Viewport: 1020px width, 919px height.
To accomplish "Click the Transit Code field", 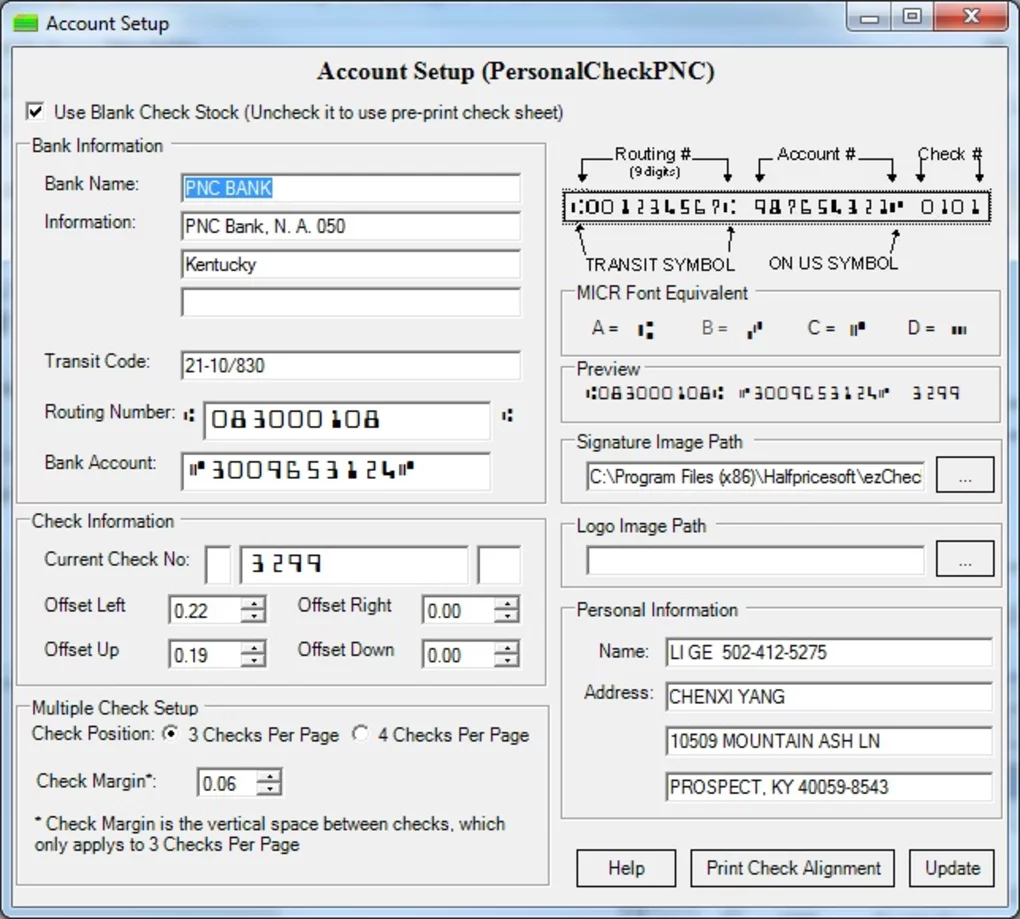I will tap(350, 366).
